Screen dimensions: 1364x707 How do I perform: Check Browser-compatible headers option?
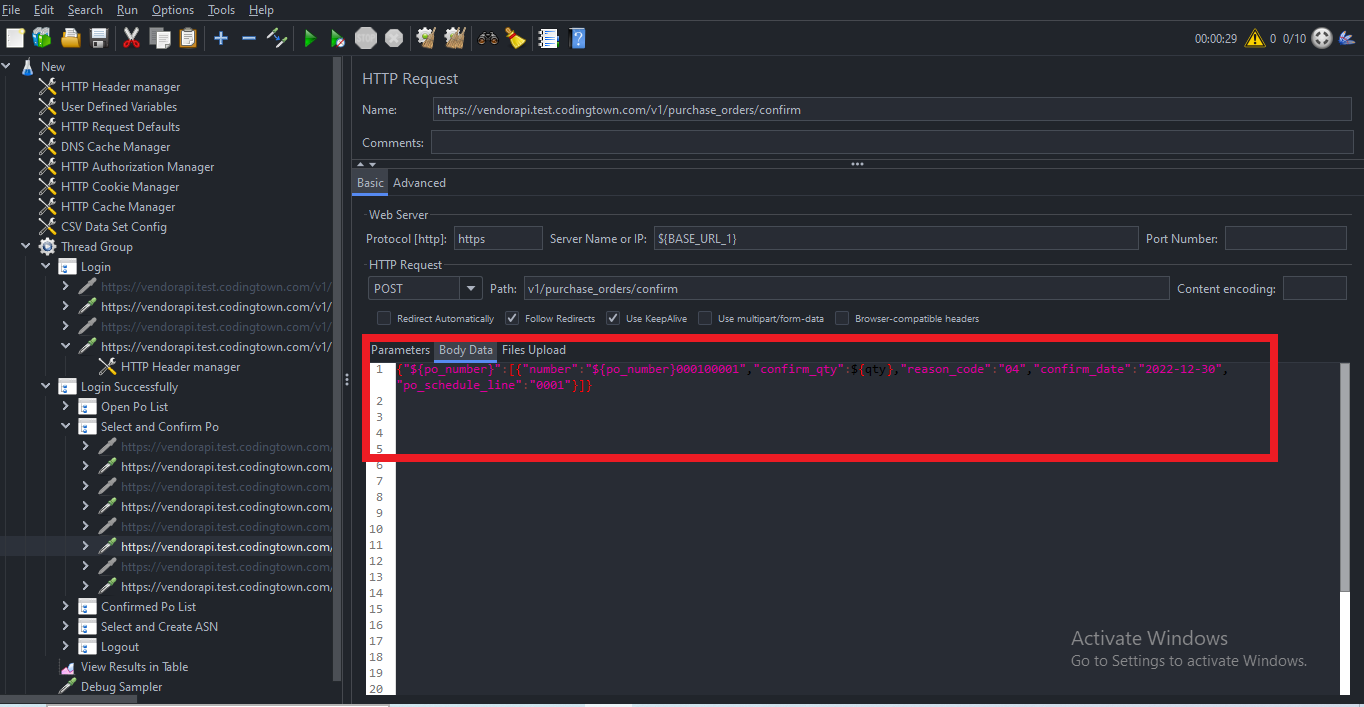pos(842,318)
